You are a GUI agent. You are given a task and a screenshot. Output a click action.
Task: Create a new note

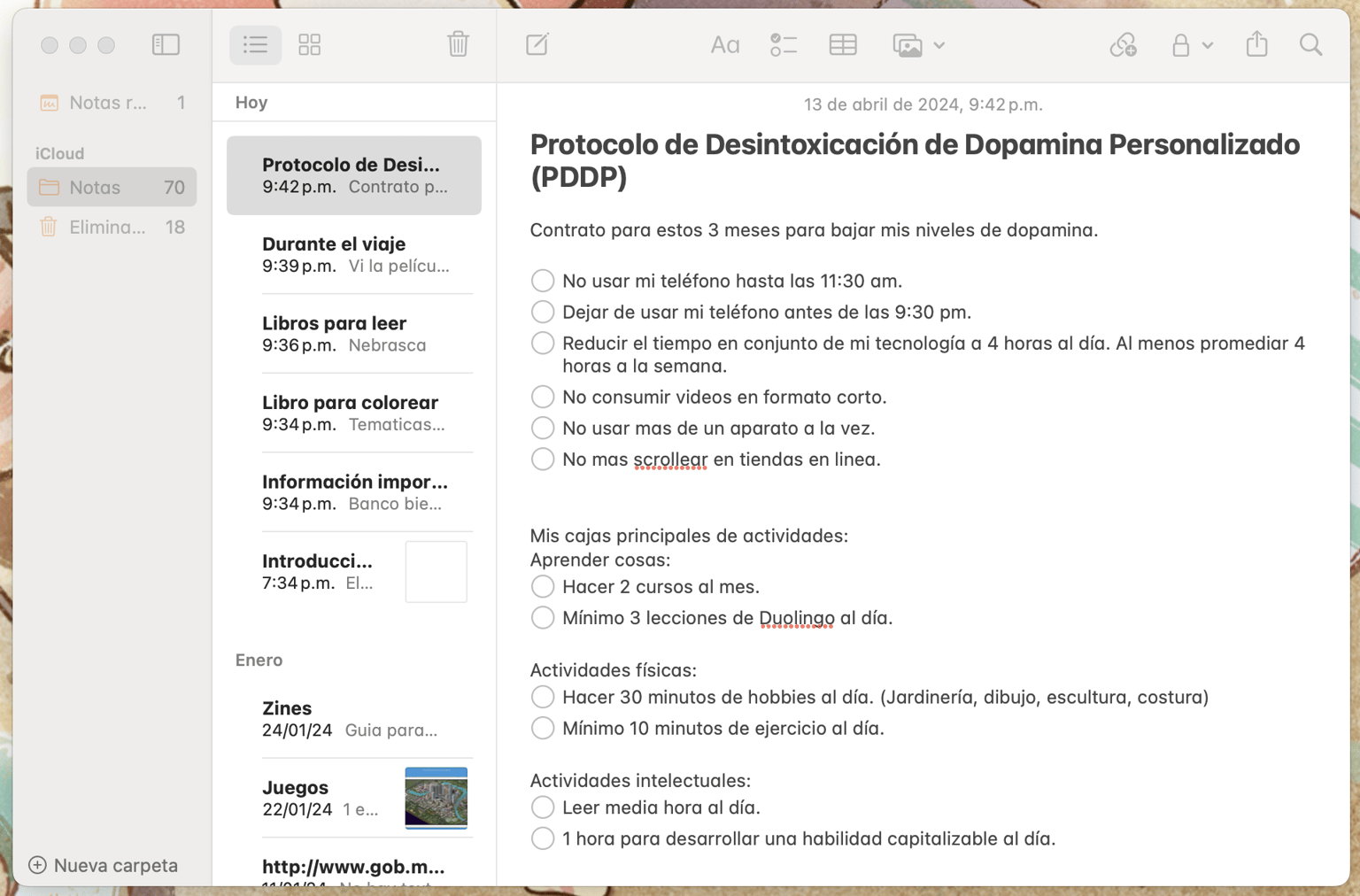tap(537, 44)
